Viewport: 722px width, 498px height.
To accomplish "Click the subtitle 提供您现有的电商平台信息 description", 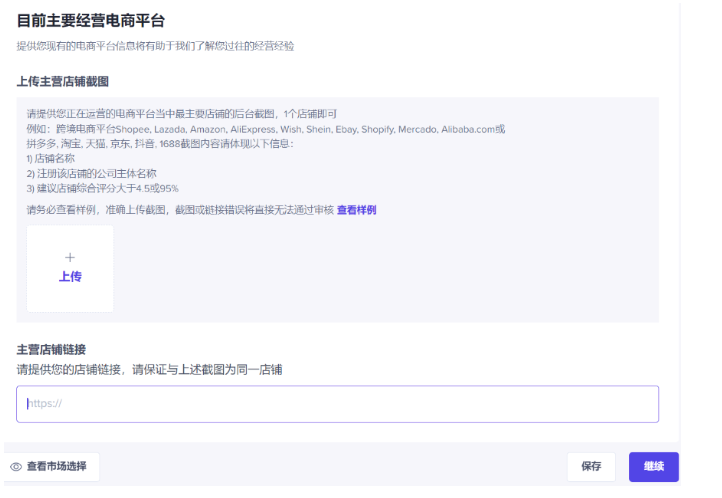I will pyautogui.click(x=155, y=46).
